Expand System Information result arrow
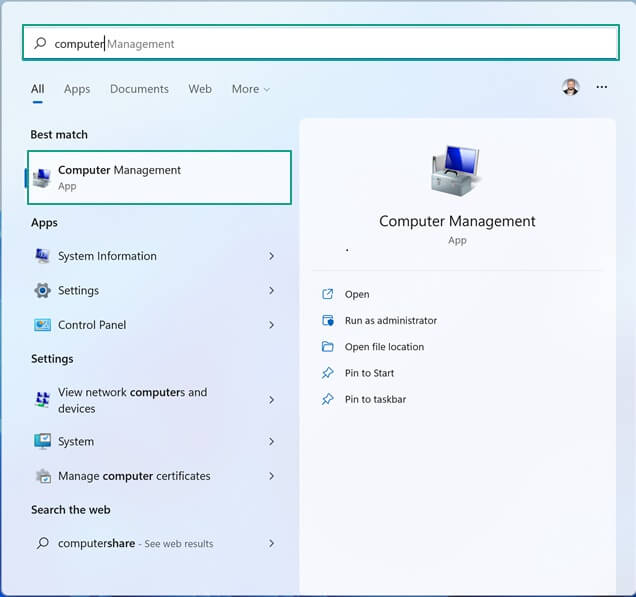 click(271, 256)
